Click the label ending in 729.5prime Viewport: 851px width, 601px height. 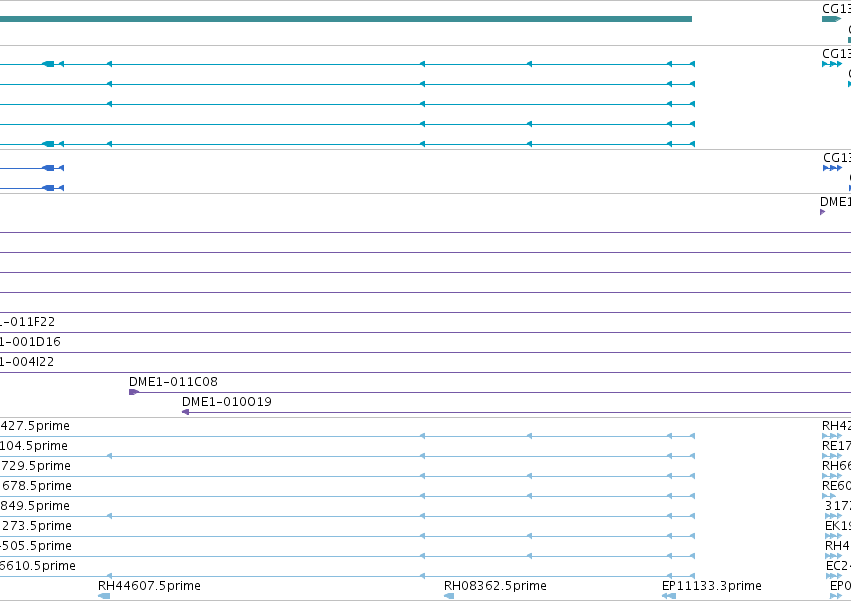35,466
